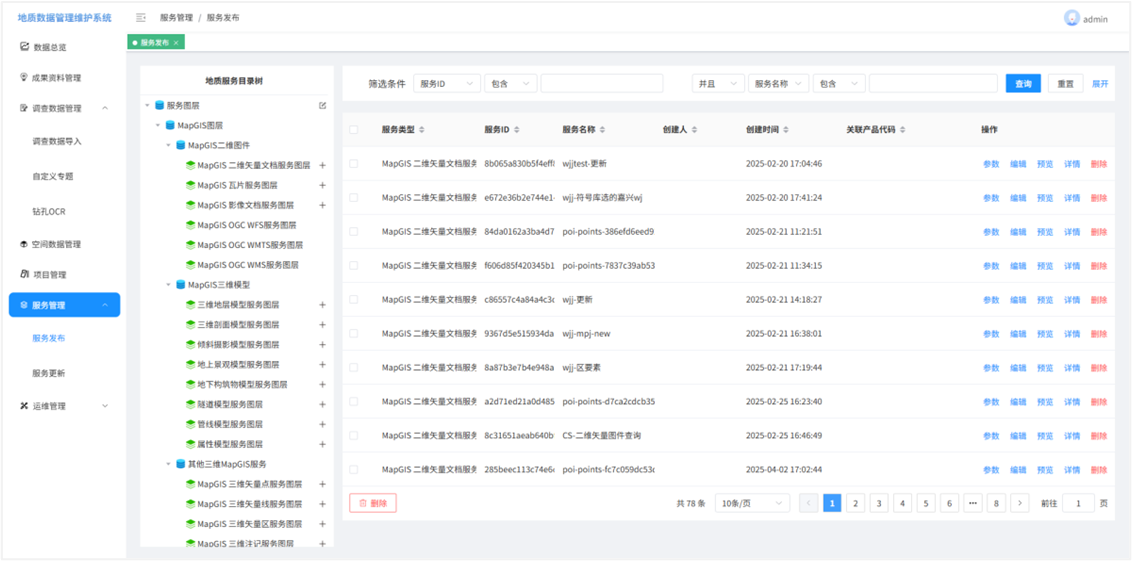The height and width of the screenshot is (561, 1132).
Task: Toggle the select-all checkbox in table header
Action: pyautogui.click(x=354, y=130)
